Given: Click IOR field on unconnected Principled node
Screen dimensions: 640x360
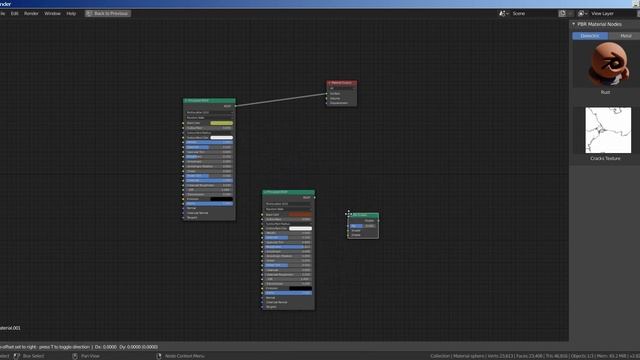Looking at the screenshot, I should tap(288, 279).
